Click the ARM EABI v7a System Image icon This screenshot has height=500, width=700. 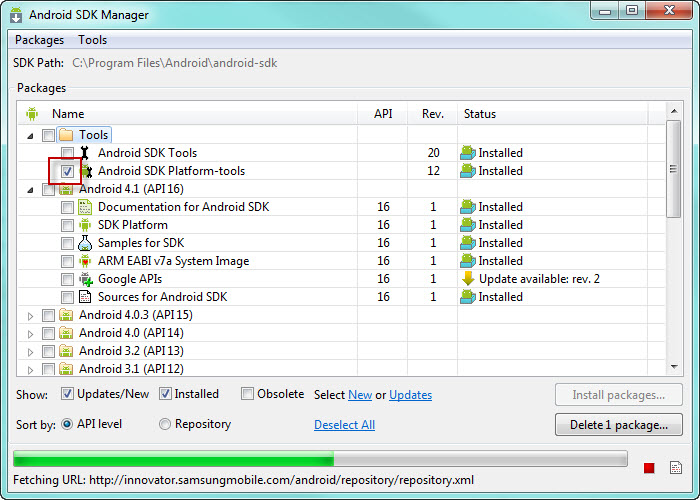(x=85, y=261)
